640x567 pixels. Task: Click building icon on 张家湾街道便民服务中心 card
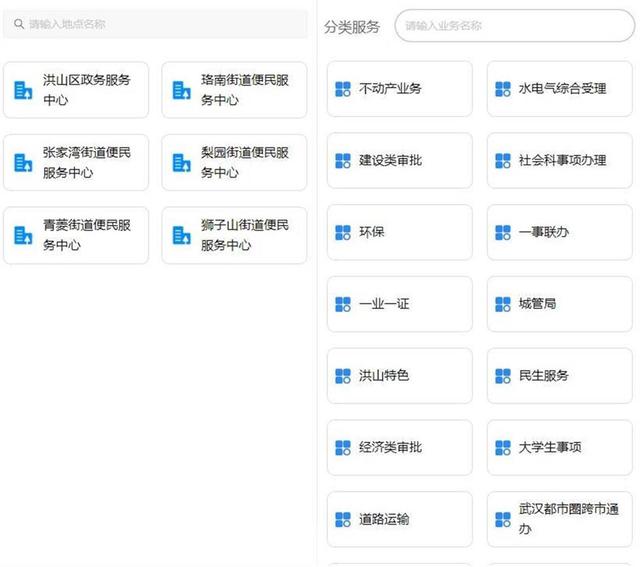click(23, 162)
